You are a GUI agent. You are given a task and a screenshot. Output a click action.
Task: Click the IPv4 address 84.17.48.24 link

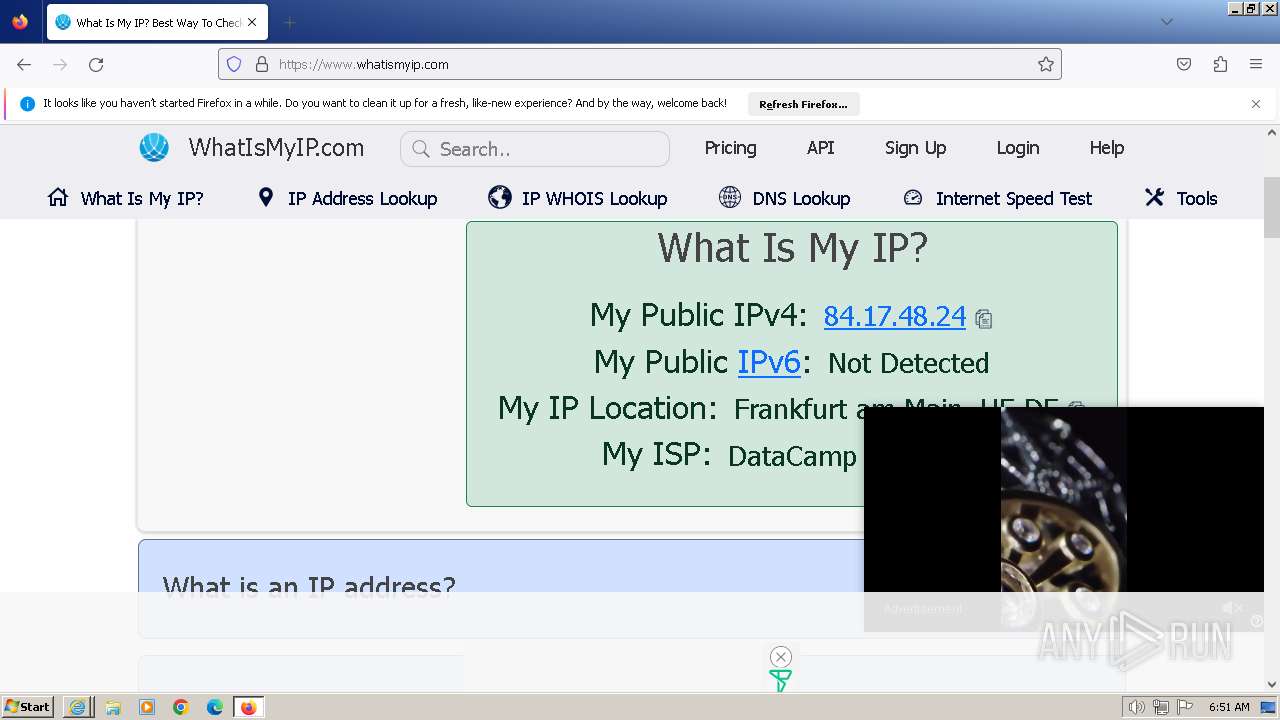(x=894, y=316)
